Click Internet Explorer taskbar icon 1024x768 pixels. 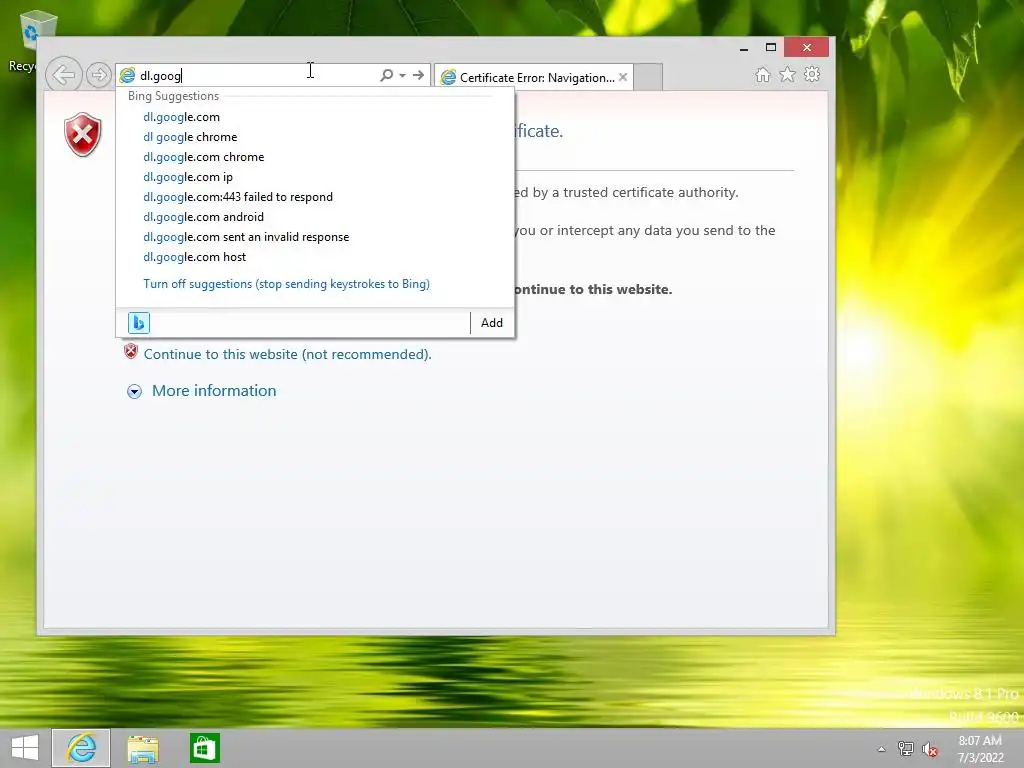(81, 748)
